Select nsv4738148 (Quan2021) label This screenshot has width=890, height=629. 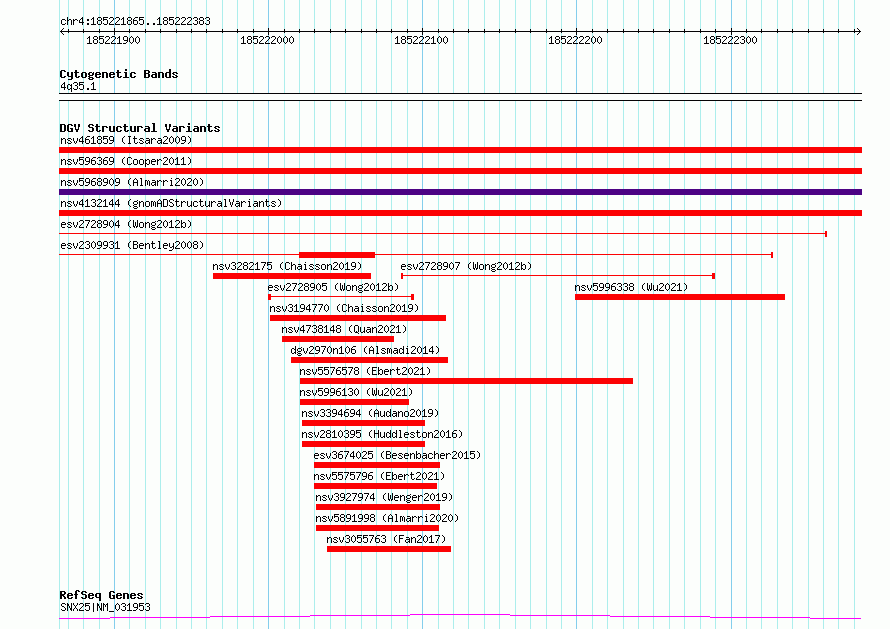(x=344, y=329)
